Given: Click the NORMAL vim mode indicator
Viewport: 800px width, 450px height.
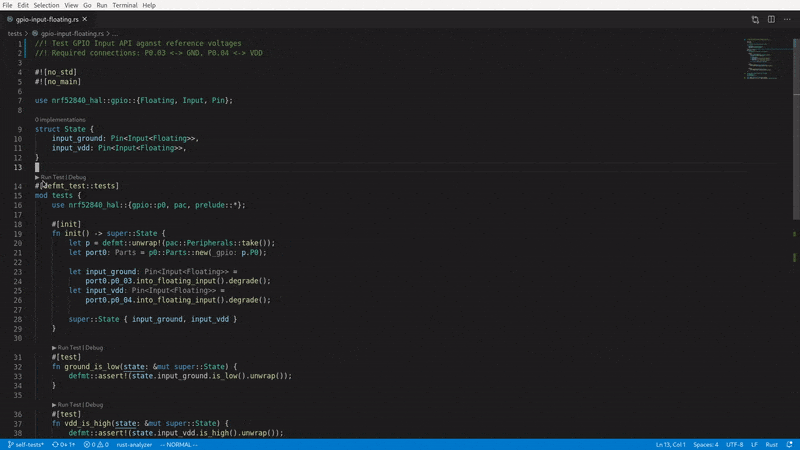Looking at the screenshot, I should [x=179, y=445].
